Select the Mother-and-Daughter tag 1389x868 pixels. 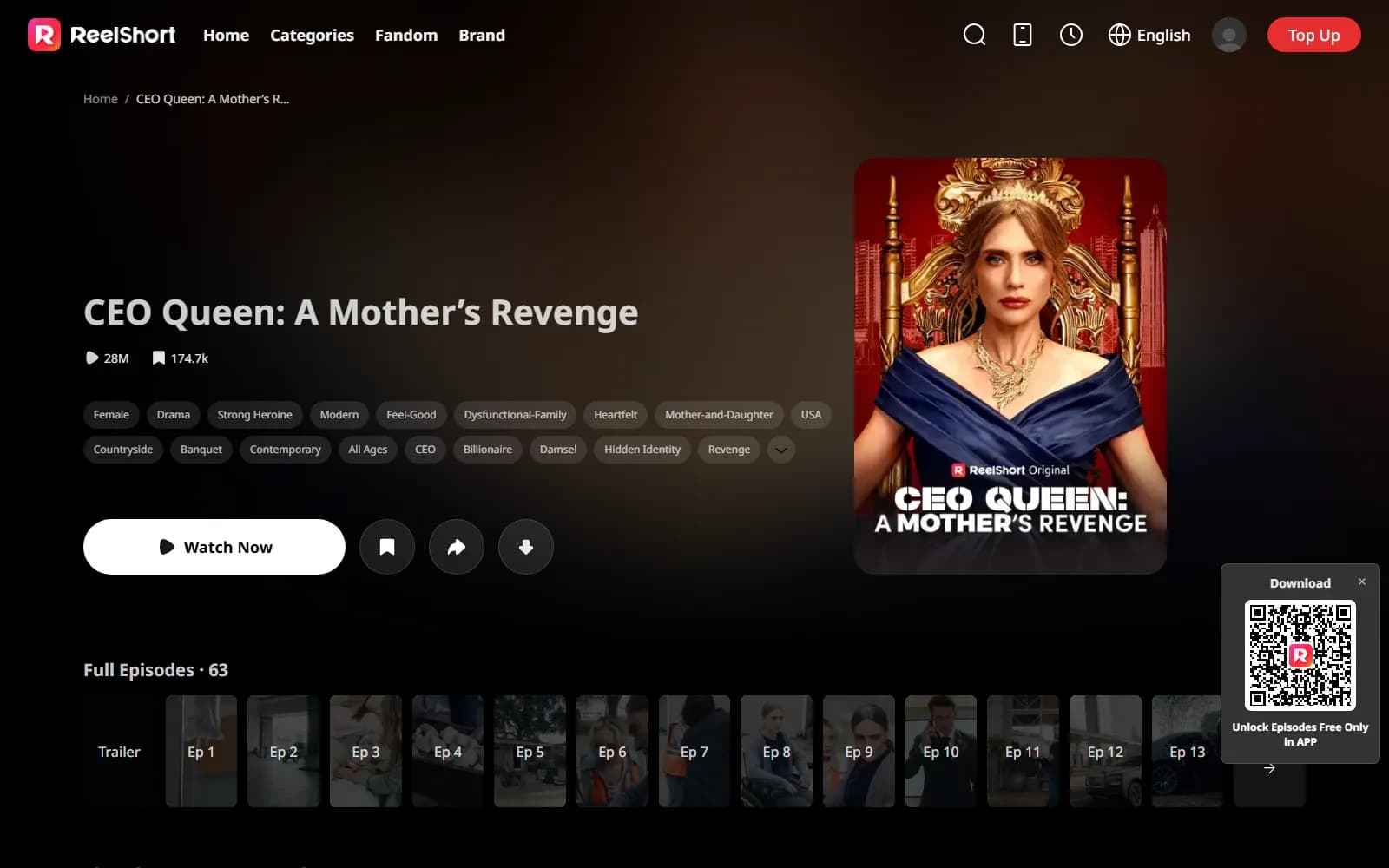point(719,415)
